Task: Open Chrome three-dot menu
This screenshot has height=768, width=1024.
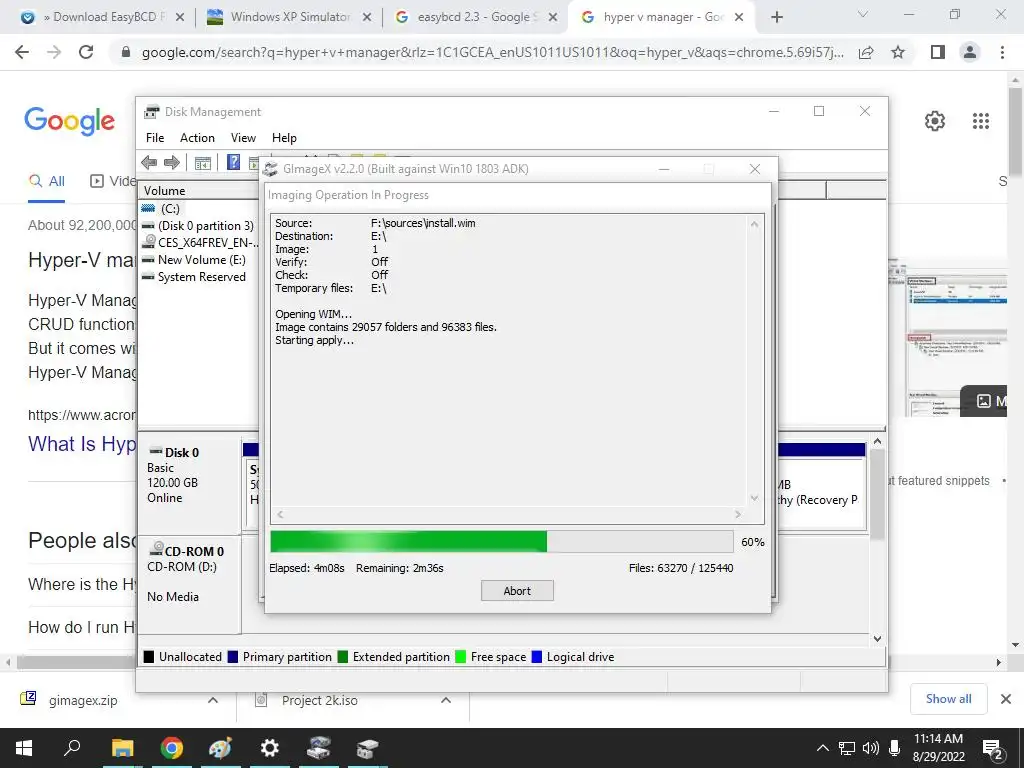Action: 1002,52
